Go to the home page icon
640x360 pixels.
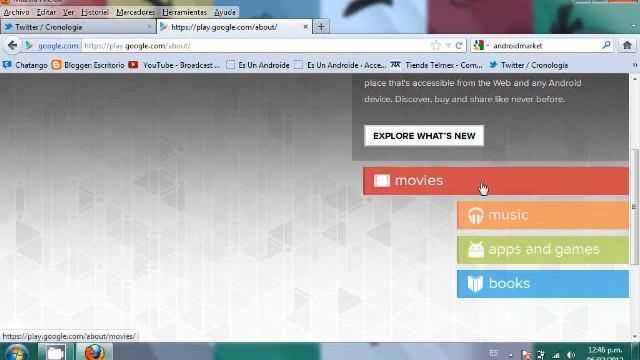(627, 45)
